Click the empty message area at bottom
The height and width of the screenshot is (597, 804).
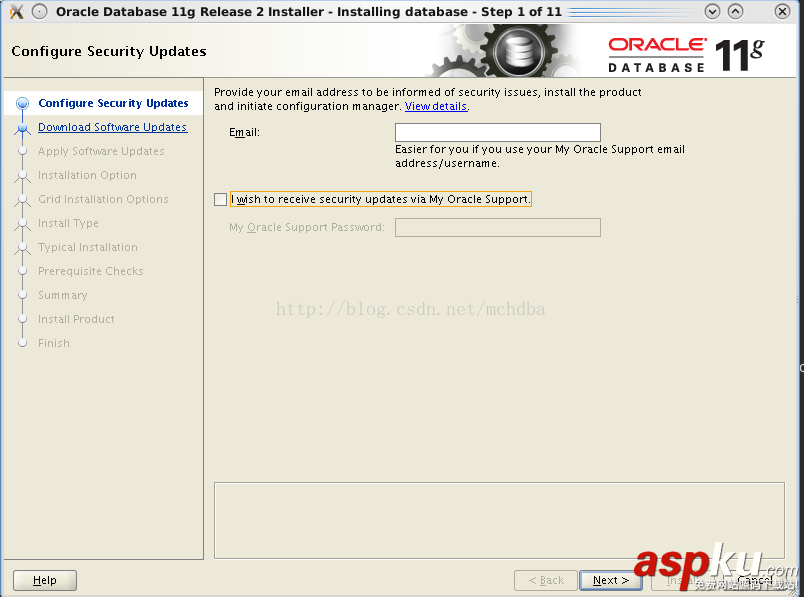pos(499,520)
